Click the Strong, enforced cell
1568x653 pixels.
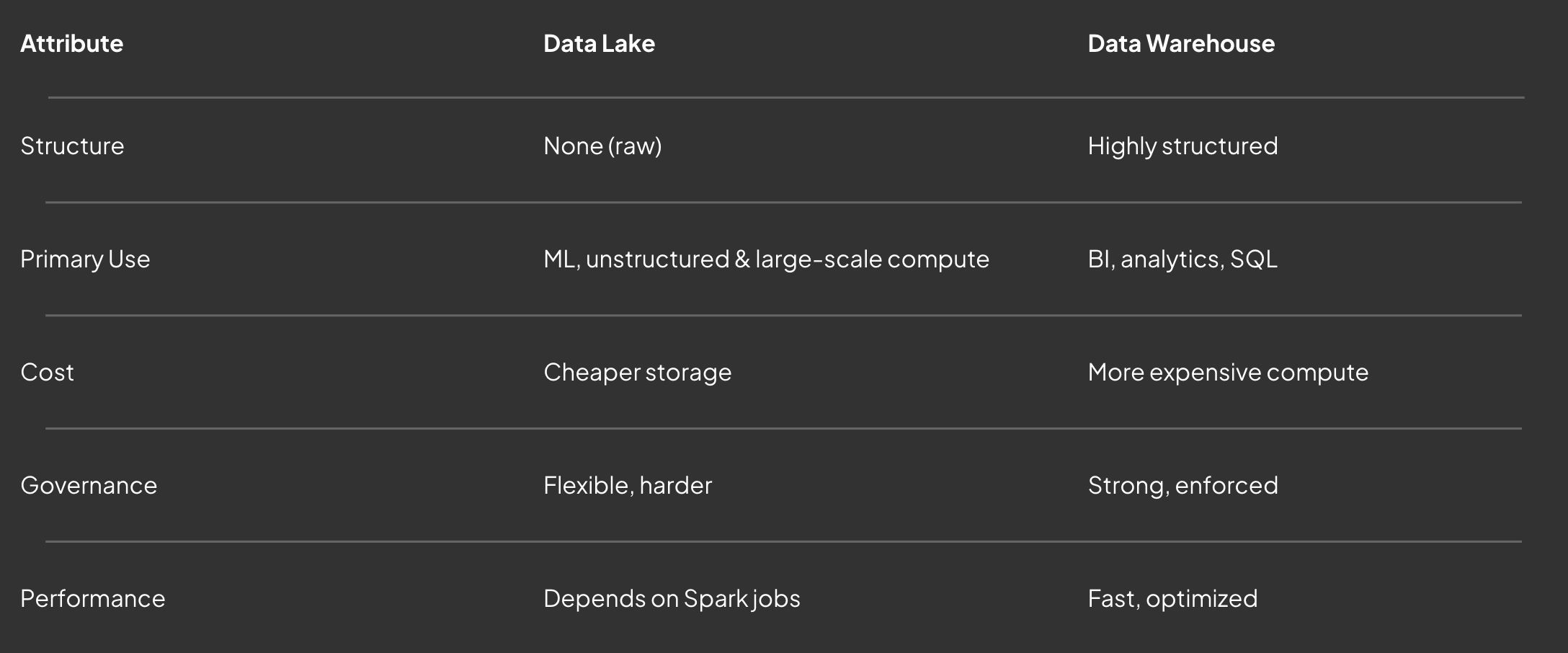coord(1182,486)
